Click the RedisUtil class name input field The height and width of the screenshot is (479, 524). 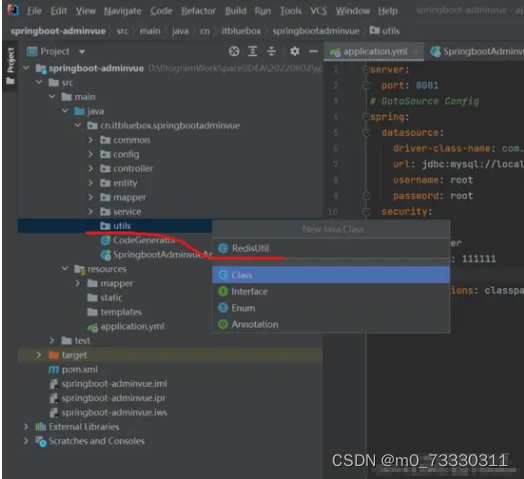[x=331, y=248]
